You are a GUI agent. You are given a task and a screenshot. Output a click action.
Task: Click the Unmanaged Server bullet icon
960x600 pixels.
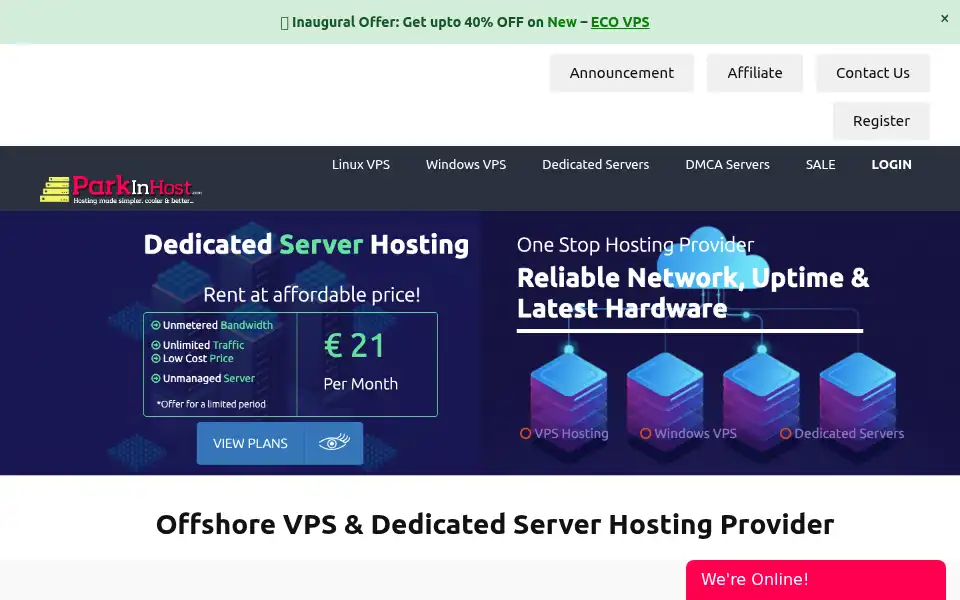(156, 378)
